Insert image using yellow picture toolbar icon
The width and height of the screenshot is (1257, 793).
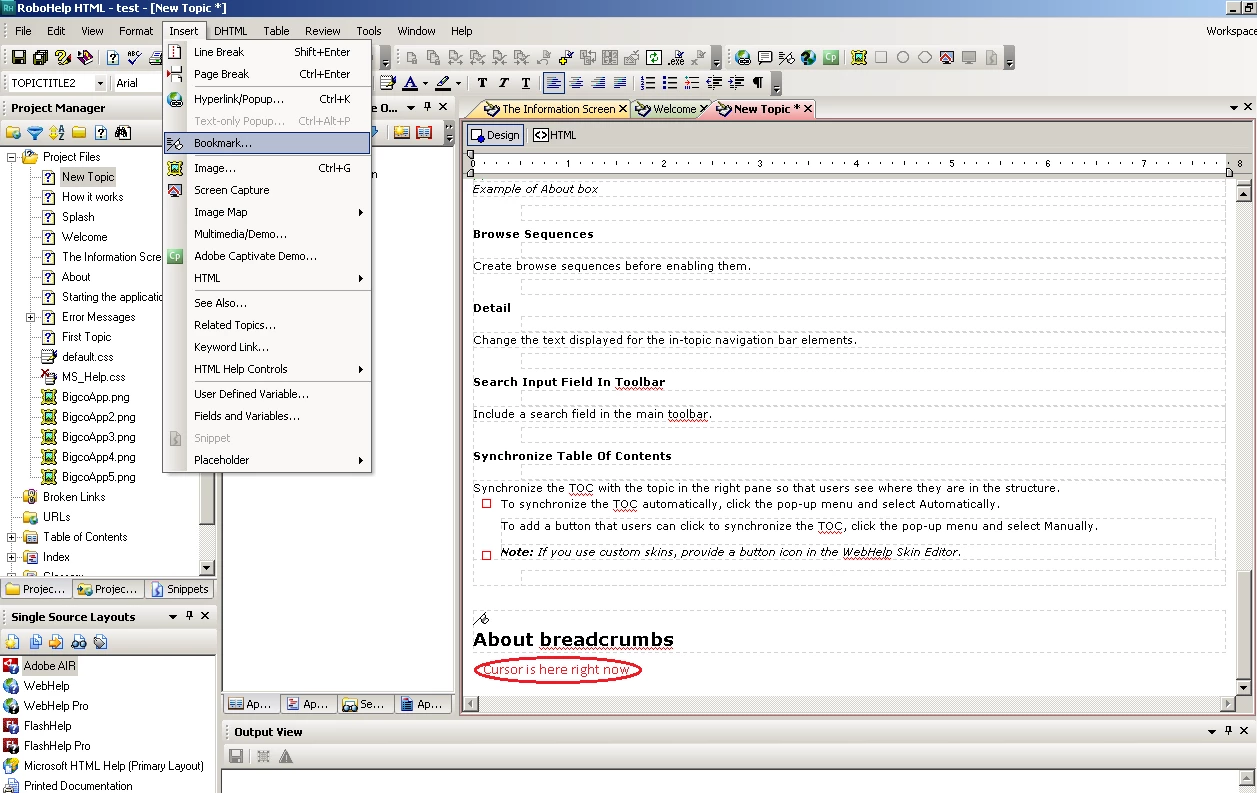tap(859, 58)
